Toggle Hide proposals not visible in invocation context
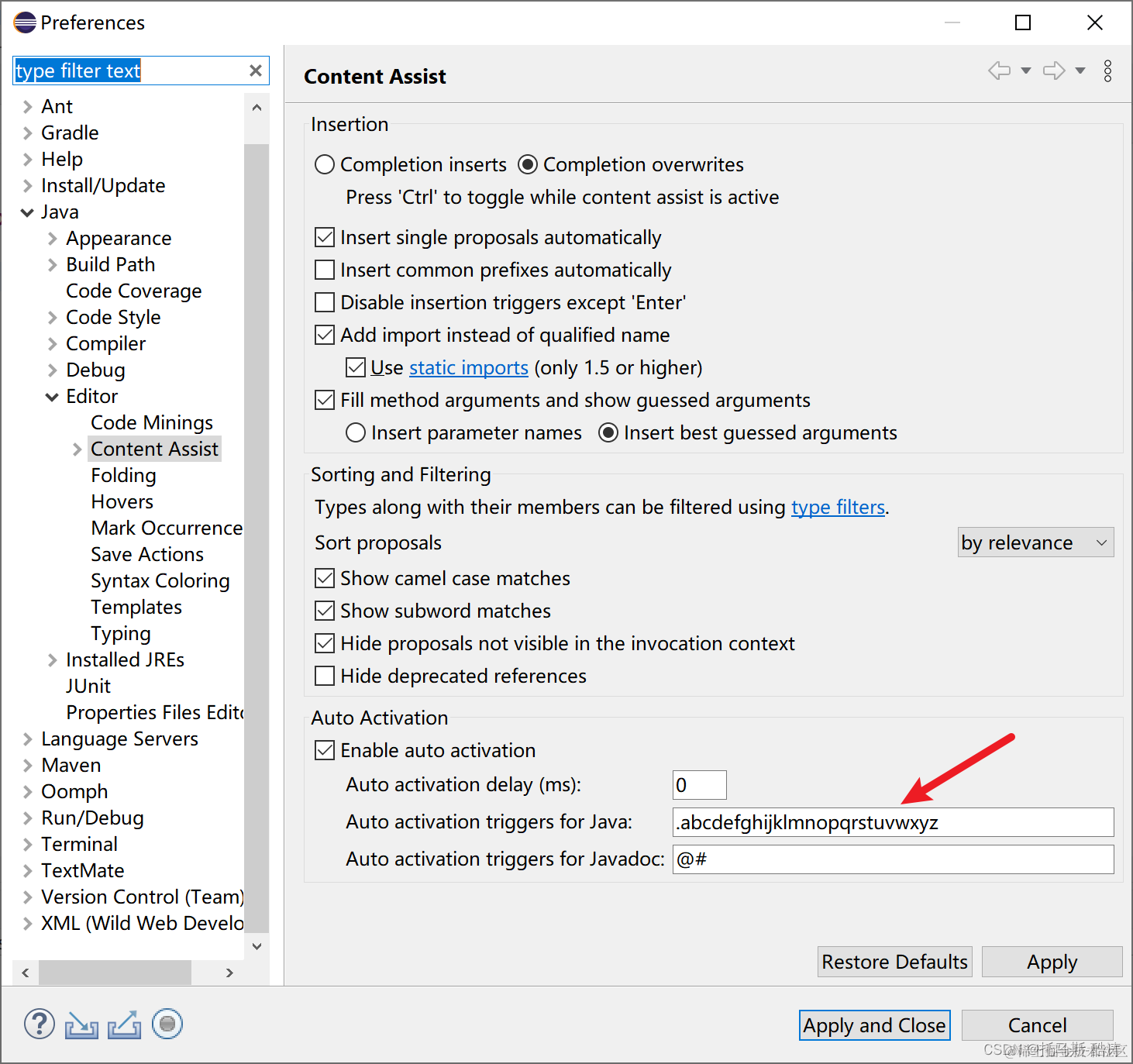Image resolution: width=1133 pixels, height=1064 pixels. (325, 643)
